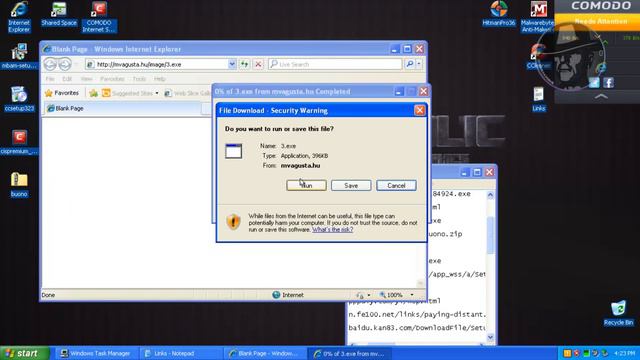The image size is (640, 360).
Task: Click the system tray clock
Action: pos(624,353)
